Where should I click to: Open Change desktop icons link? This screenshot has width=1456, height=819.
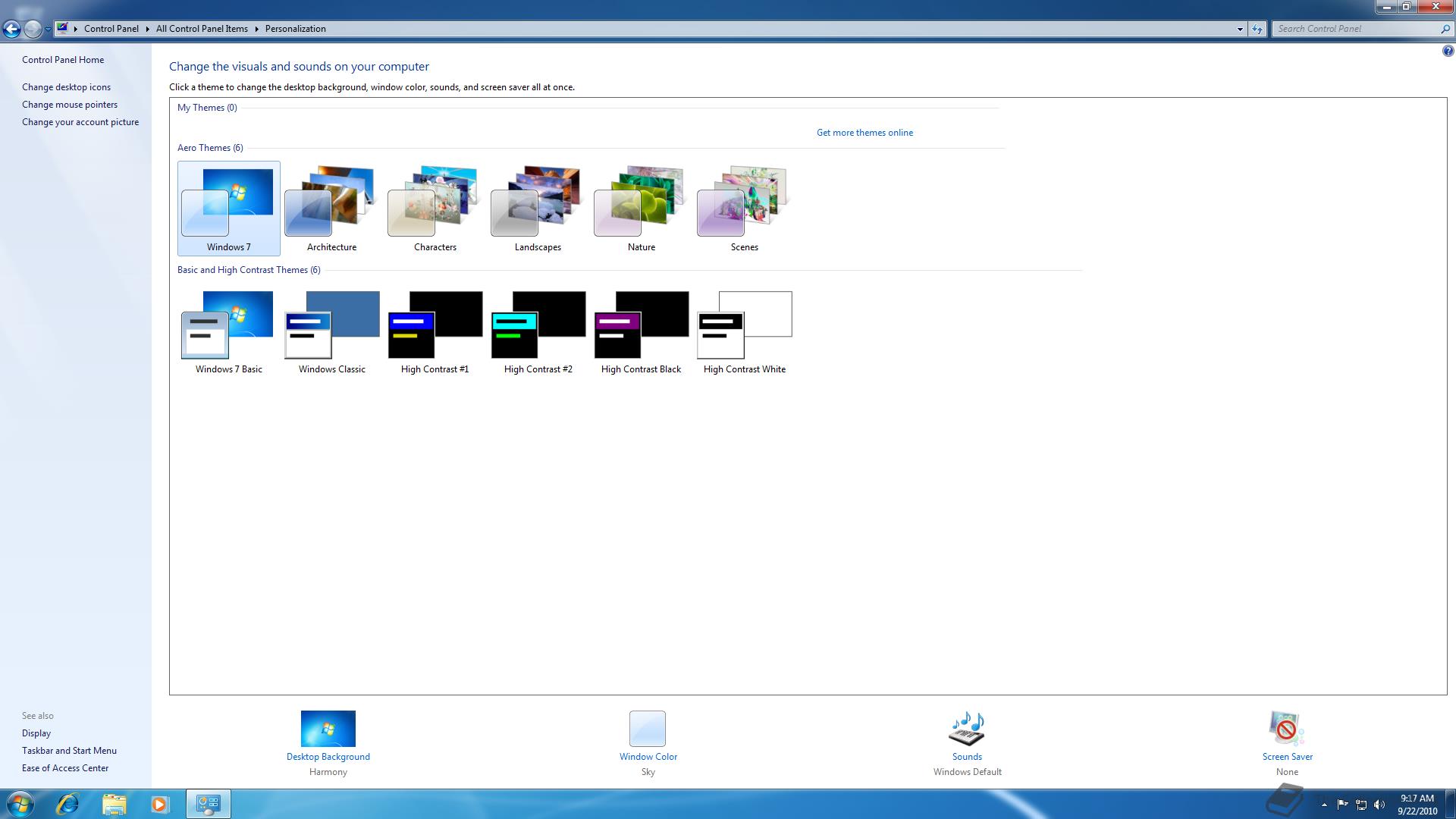66,87
